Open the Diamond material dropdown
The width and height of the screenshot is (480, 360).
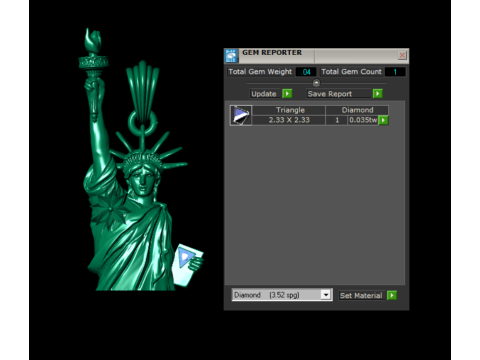(326, 295)
